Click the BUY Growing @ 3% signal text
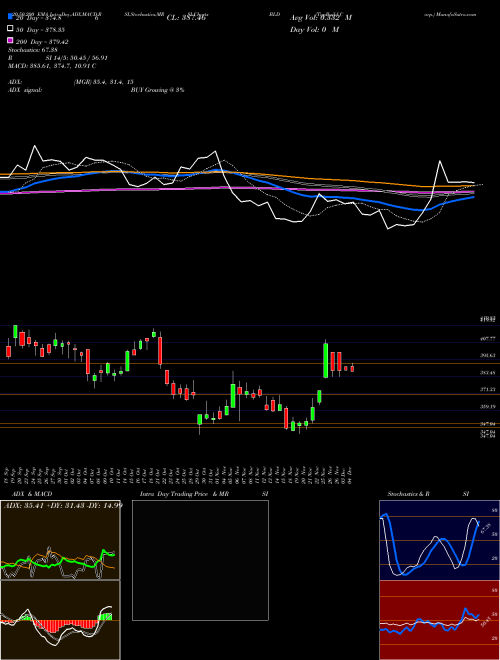 [157, 90]
